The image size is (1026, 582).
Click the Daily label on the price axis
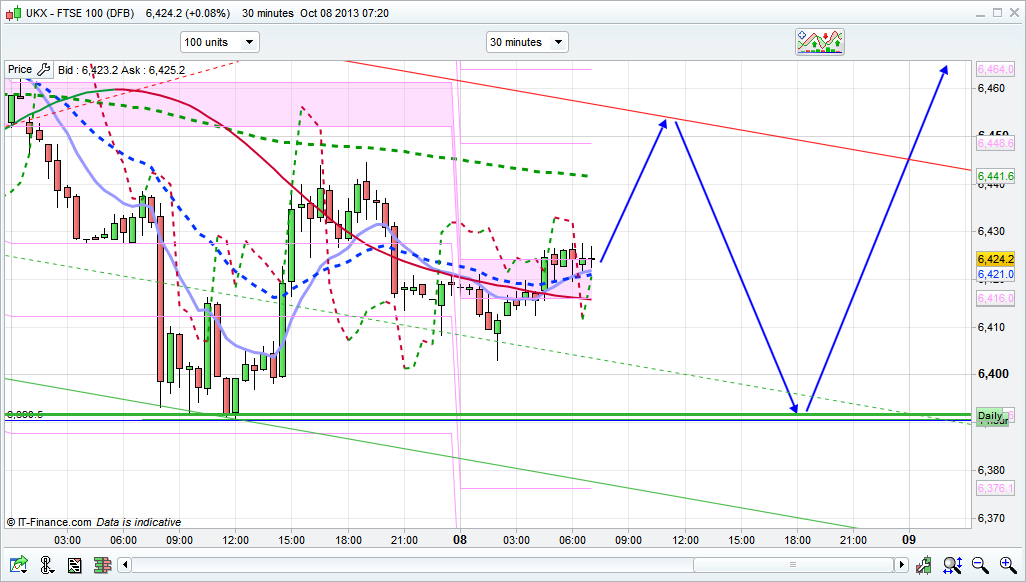tap(989, 416)
